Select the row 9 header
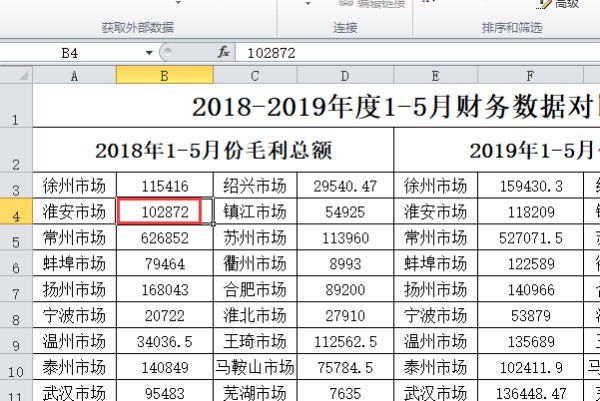 tap(16, 340)
